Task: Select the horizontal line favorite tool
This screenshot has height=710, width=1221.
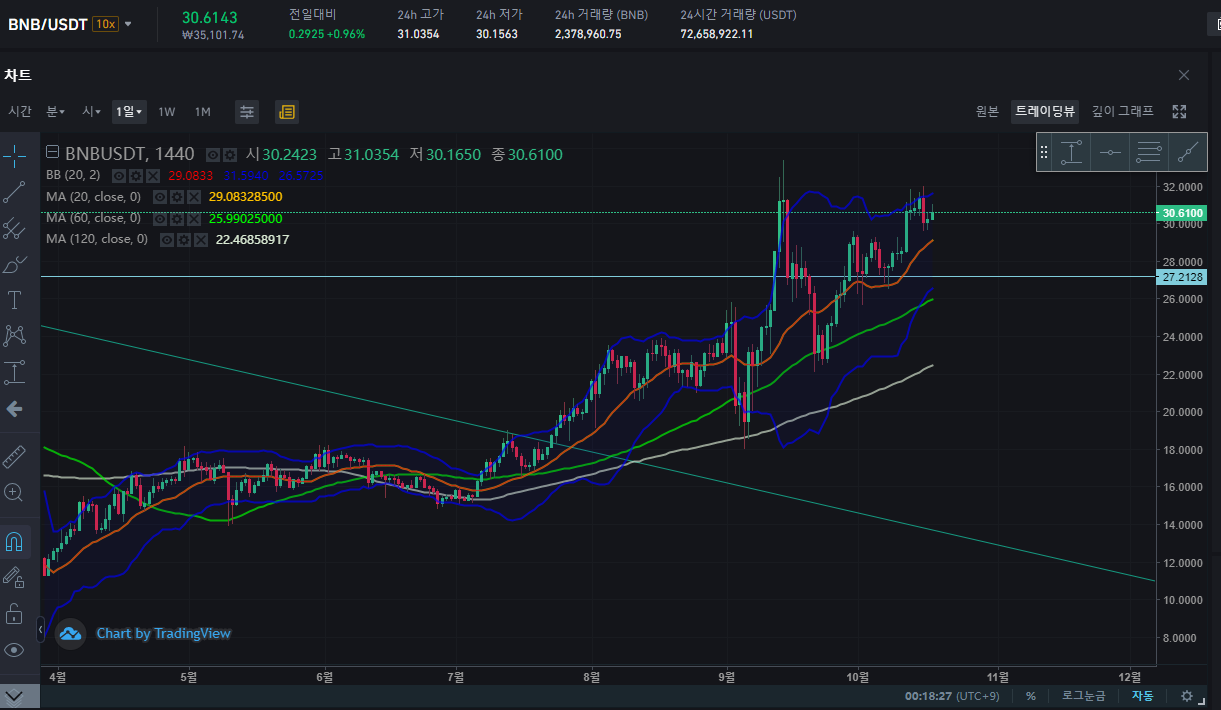Action: coord(1110,152)
